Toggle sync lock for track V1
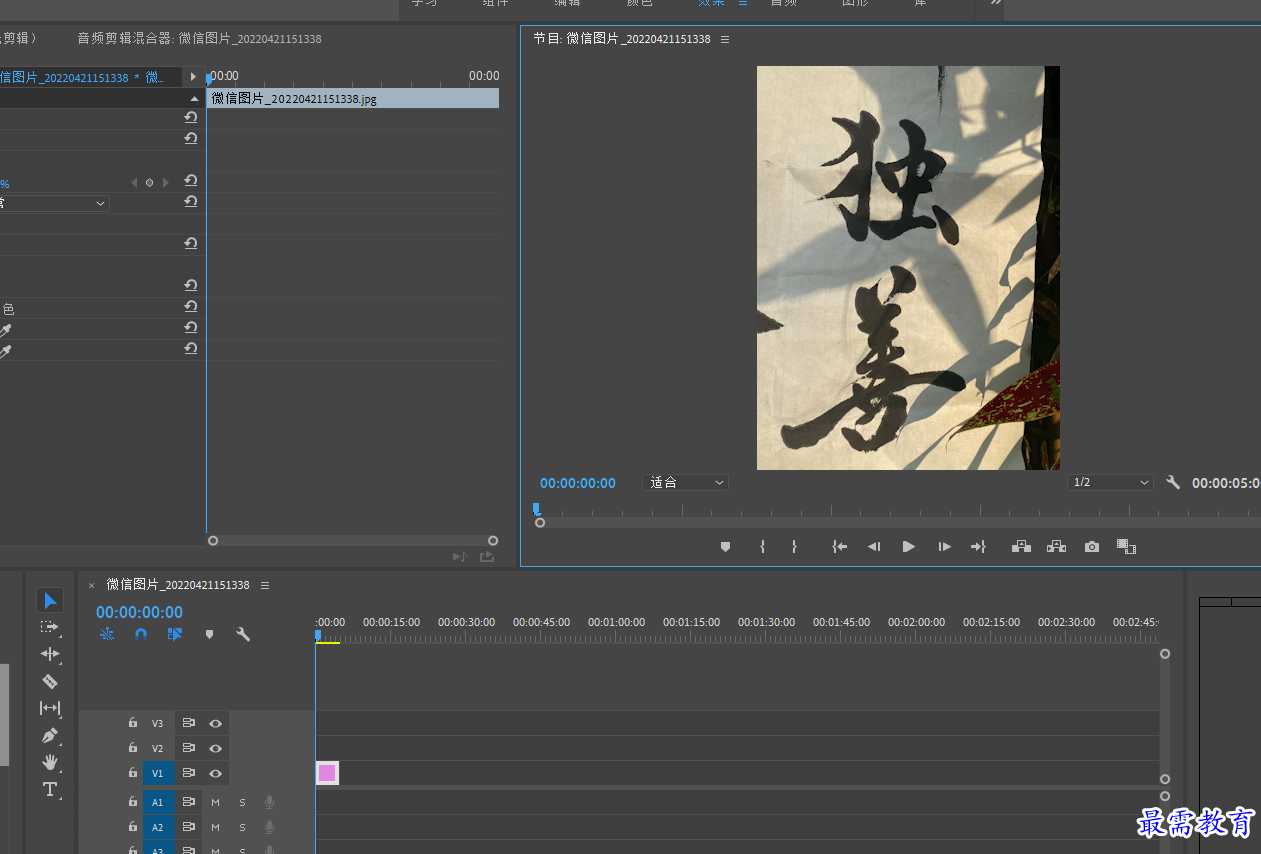1261x854 pixels. pos(188,773)
